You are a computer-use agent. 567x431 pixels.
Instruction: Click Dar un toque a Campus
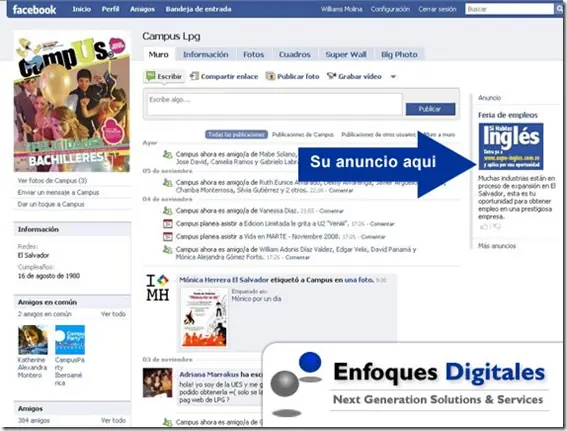(51, 204)
